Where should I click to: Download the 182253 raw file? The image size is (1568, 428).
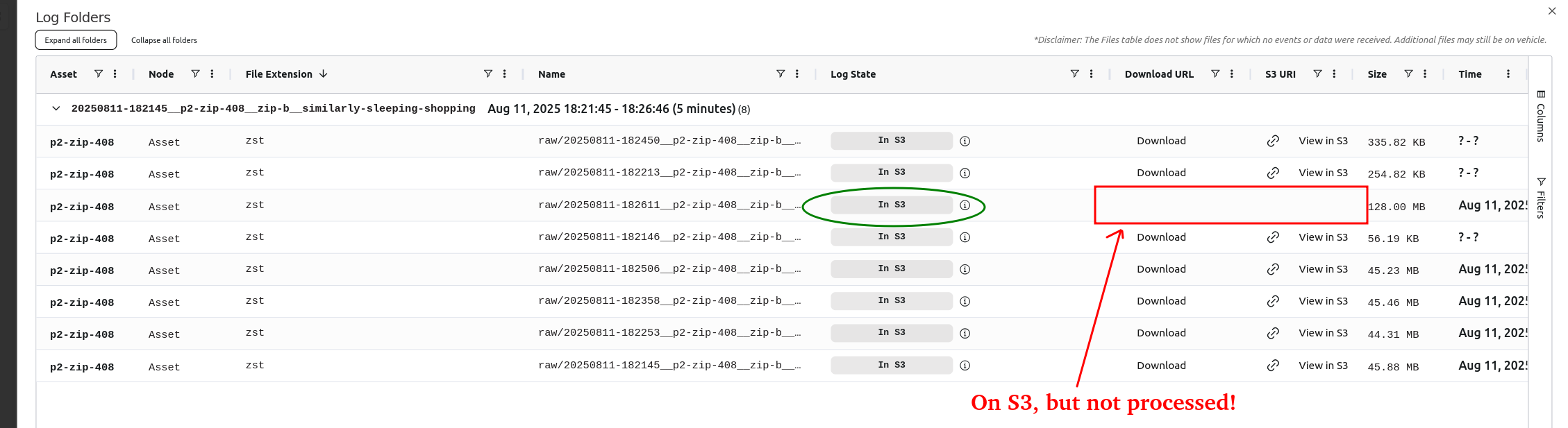pos(1161,333)
